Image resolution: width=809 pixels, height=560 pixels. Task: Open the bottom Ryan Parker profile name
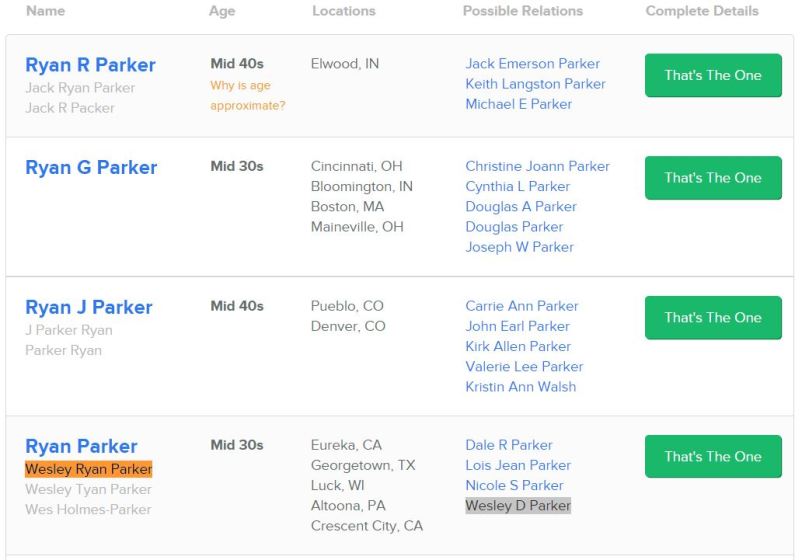pos(81,446)
